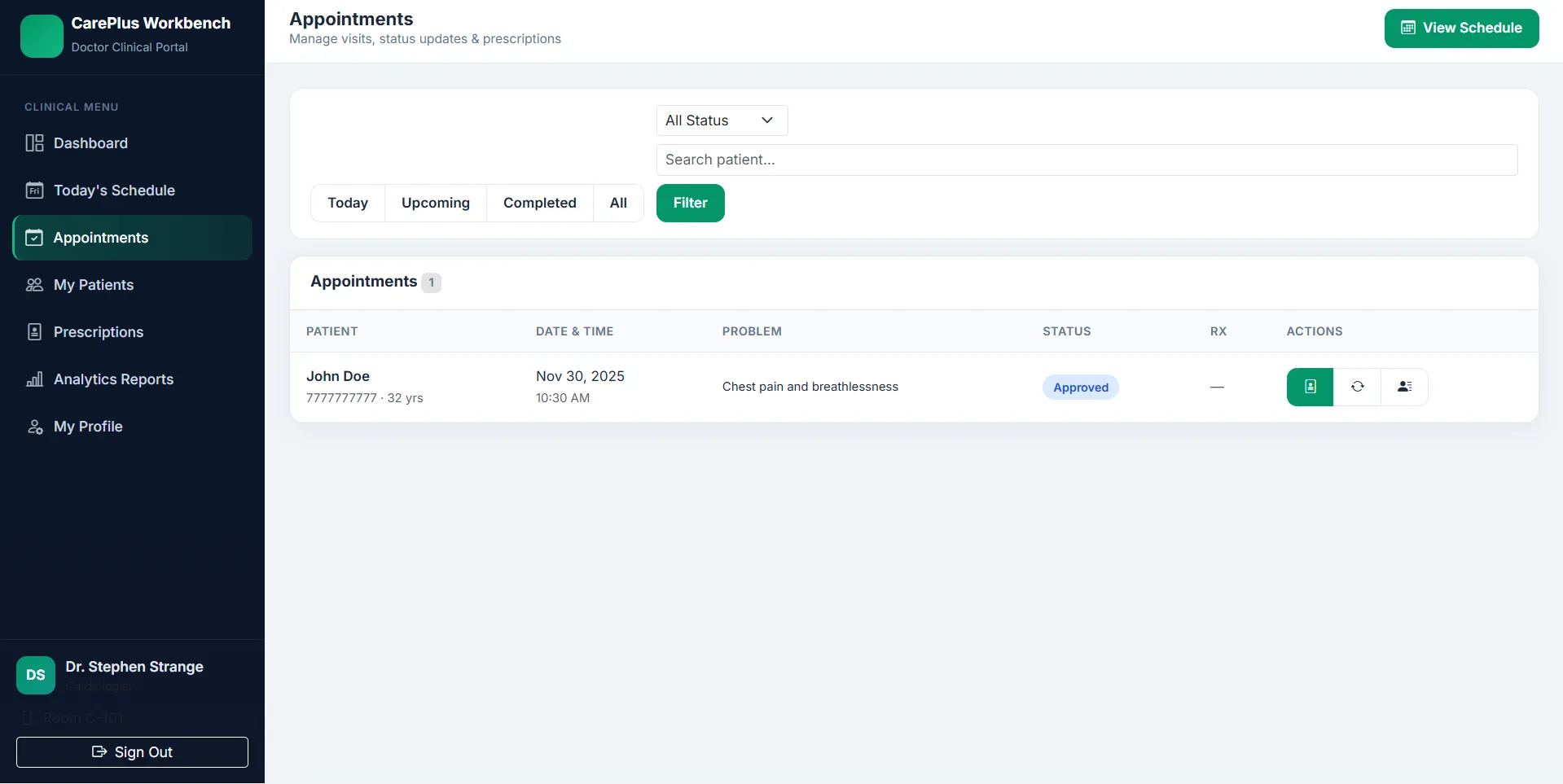Screen dimensions: 1563x784
Task: Navigate to Prescriptions menu item
Action: pyautogui.click(x=132, y=332)
